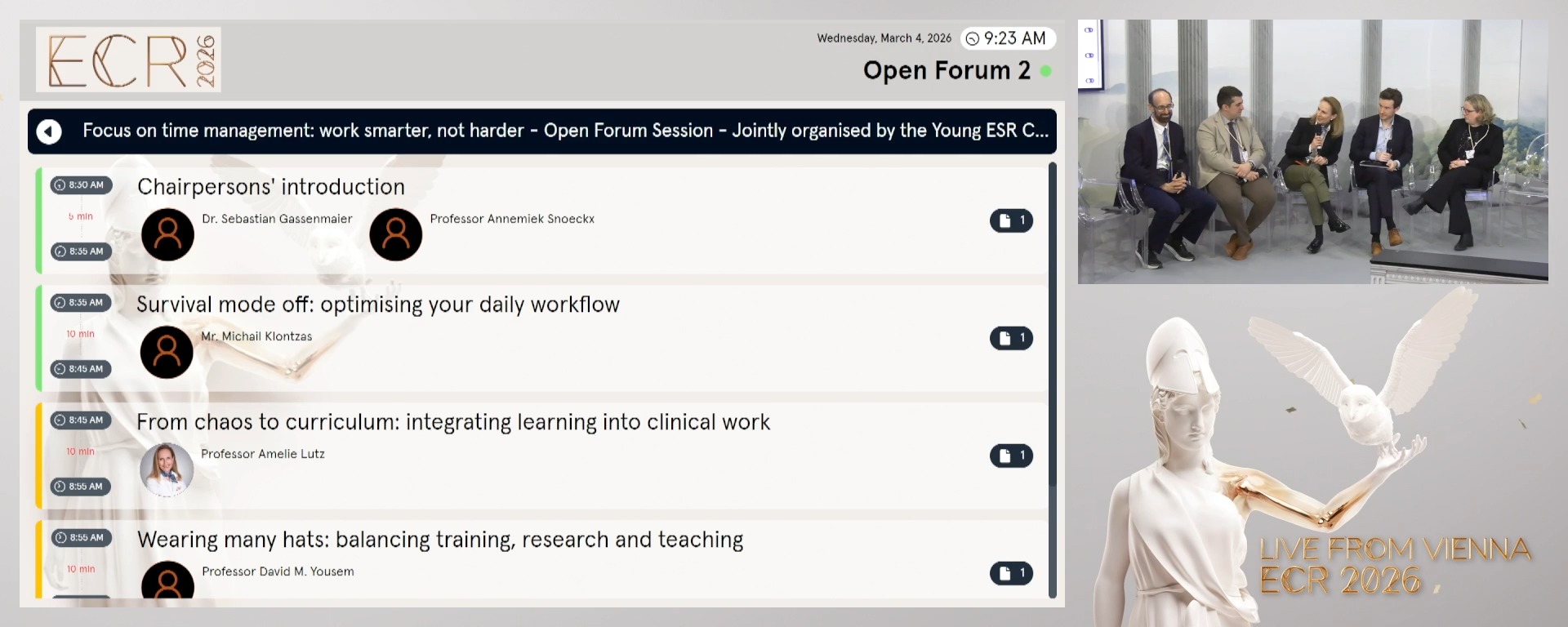
Task: Click the 8:30 AM time pill
Action: pos(81,185)
